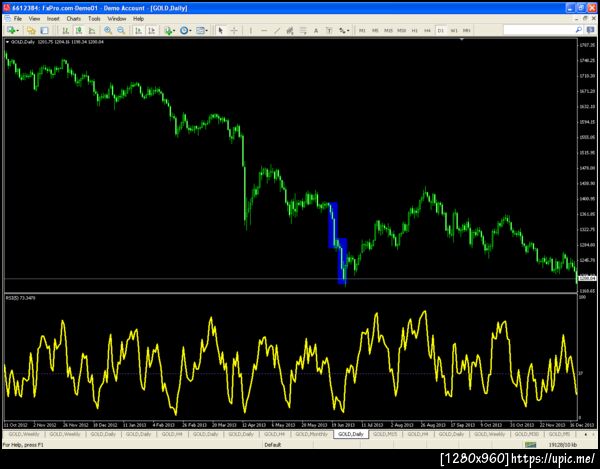The width and height of the screenshot is (600, 469).
Task: Select the Fibonacci retracement tool
Action: (303, 30)
